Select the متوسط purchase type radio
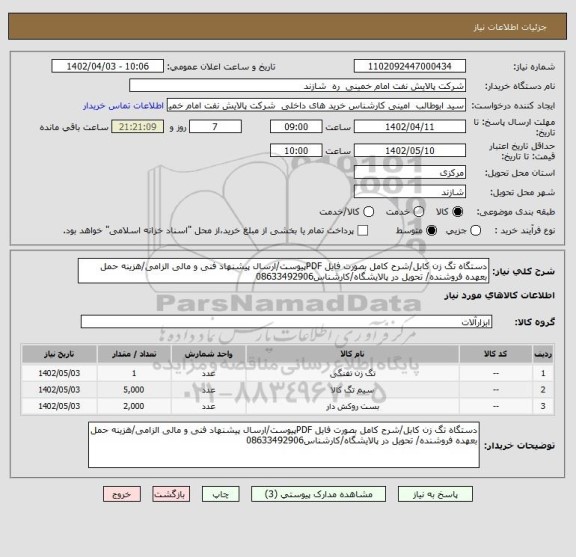Screen dimensions: 576x557 (431, 231)
